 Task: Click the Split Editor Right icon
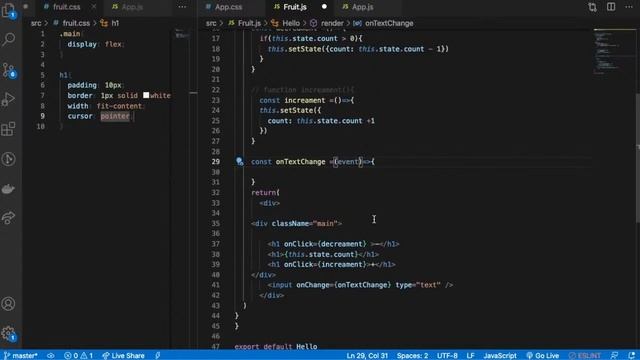pyautogui.click(x=611, y=7)
